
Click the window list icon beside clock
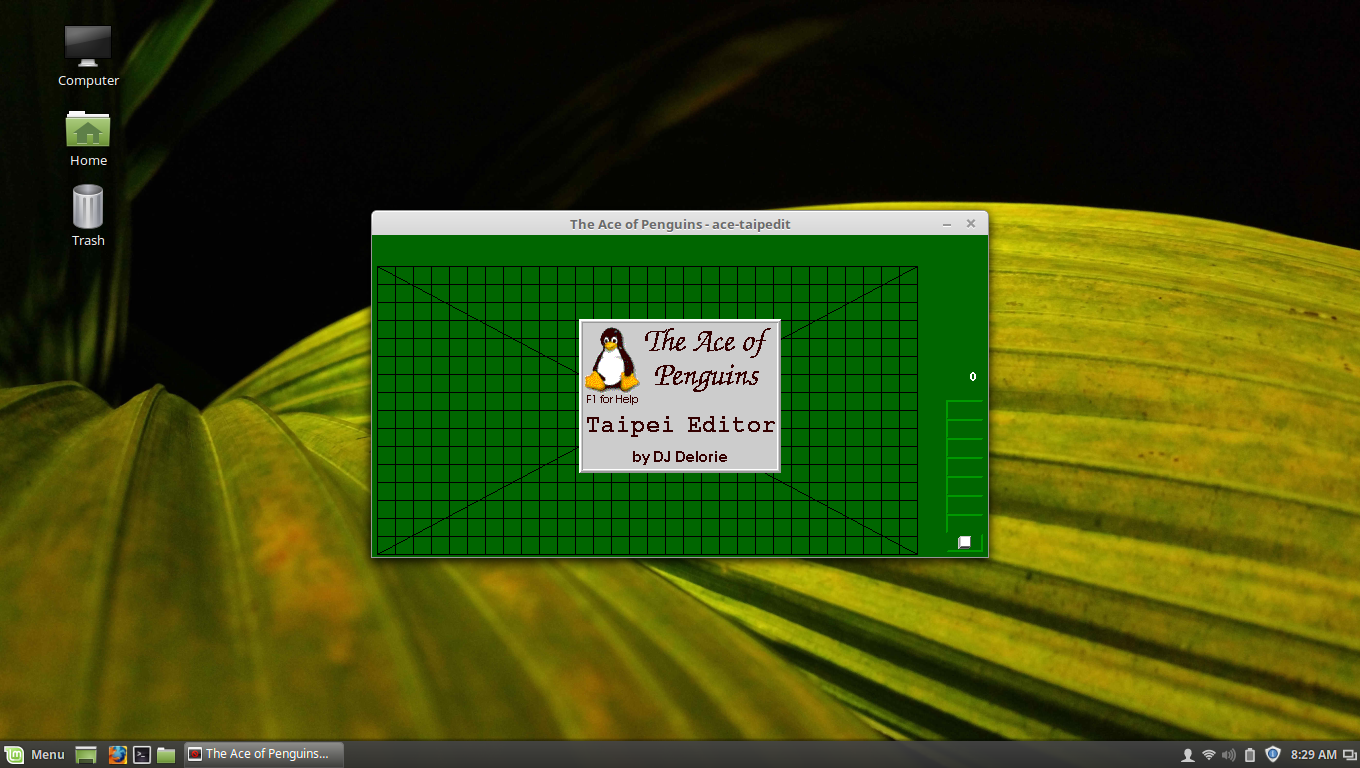click(1349, 755)
